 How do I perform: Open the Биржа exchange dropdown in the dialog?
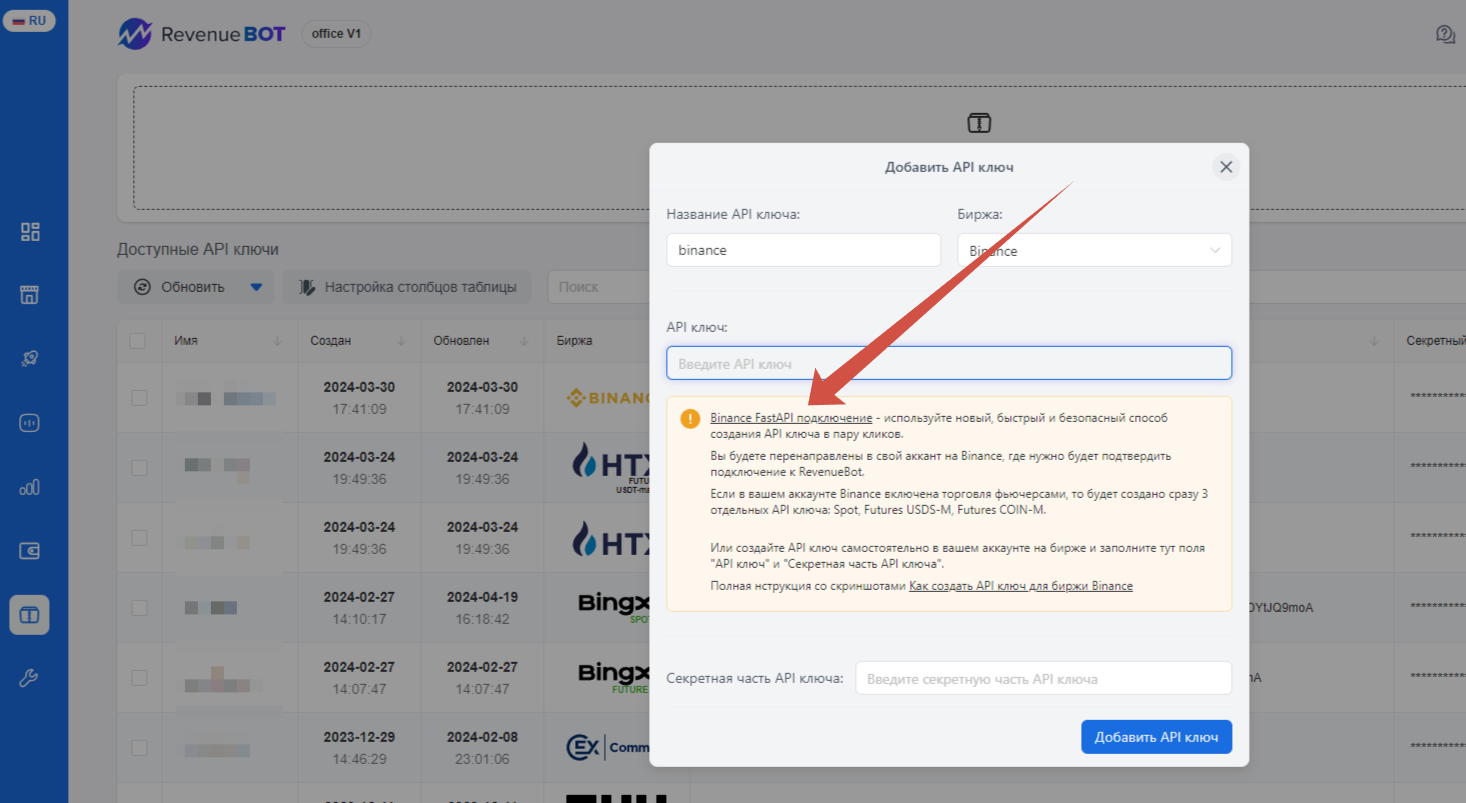[x=1094, y=250]
